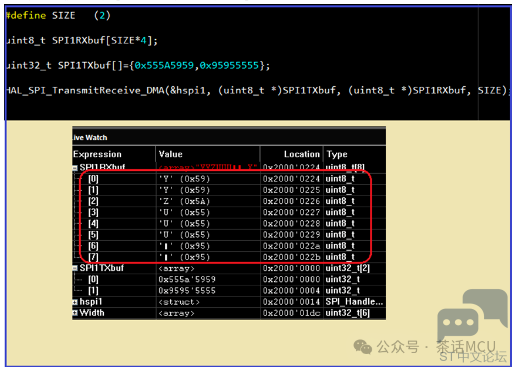Click location 0x2000'0004 of SPI1TXbuf[1]
516x372 pixels.
point(291,291)
